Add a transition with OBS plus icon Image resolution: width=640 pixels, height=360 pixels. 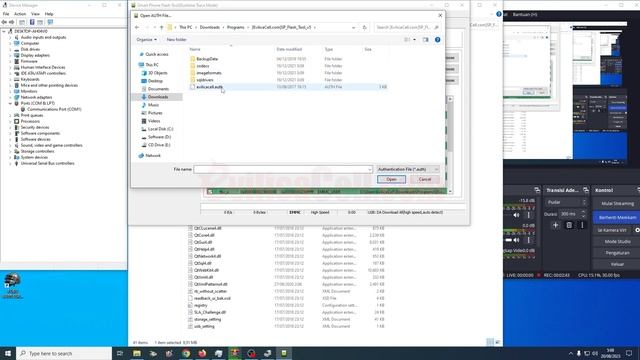(x=556, y=225)
